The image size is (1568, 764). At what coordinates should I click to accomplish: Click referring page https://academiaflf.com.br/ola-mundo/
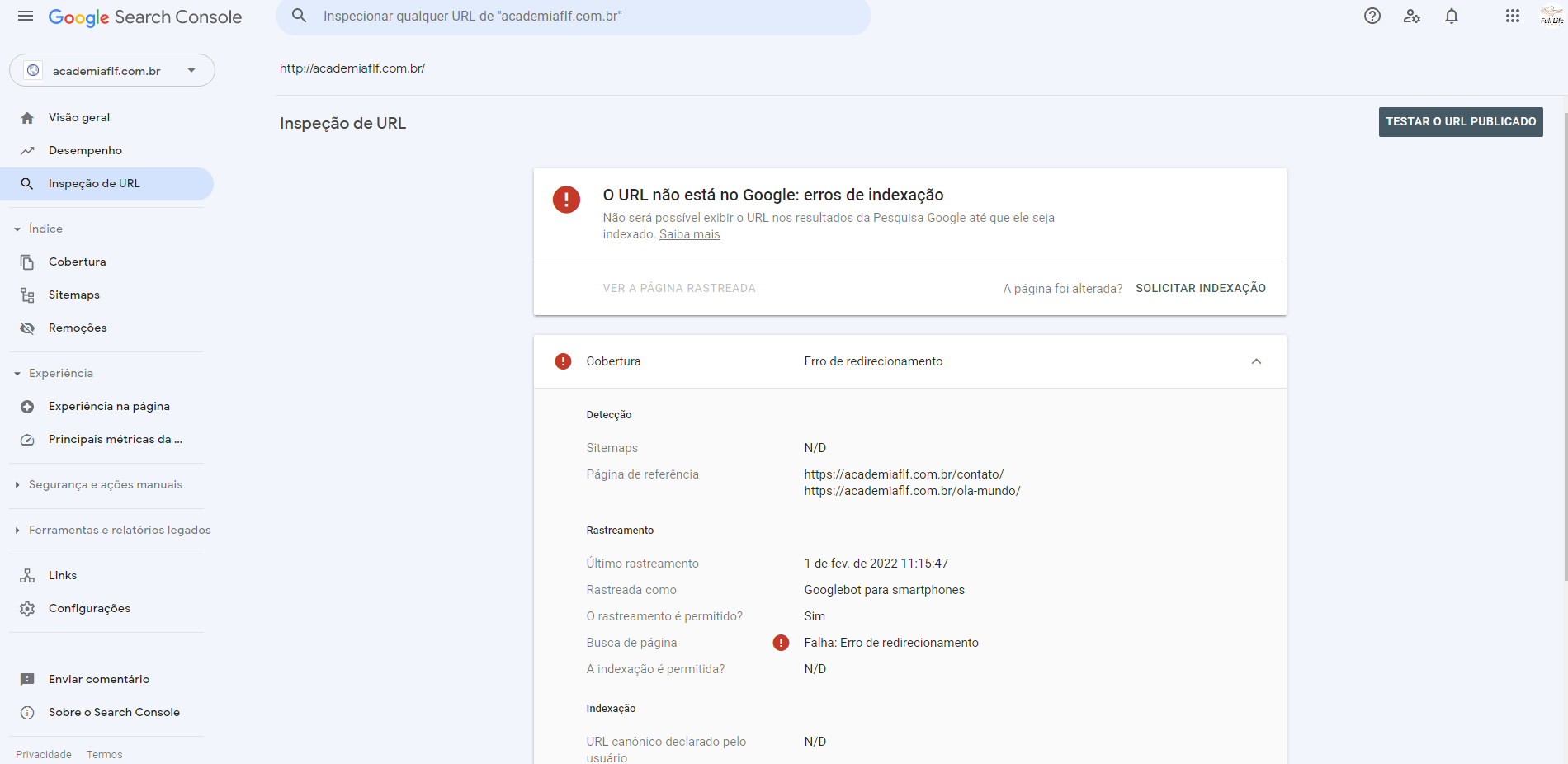click(x=913, y=491)
